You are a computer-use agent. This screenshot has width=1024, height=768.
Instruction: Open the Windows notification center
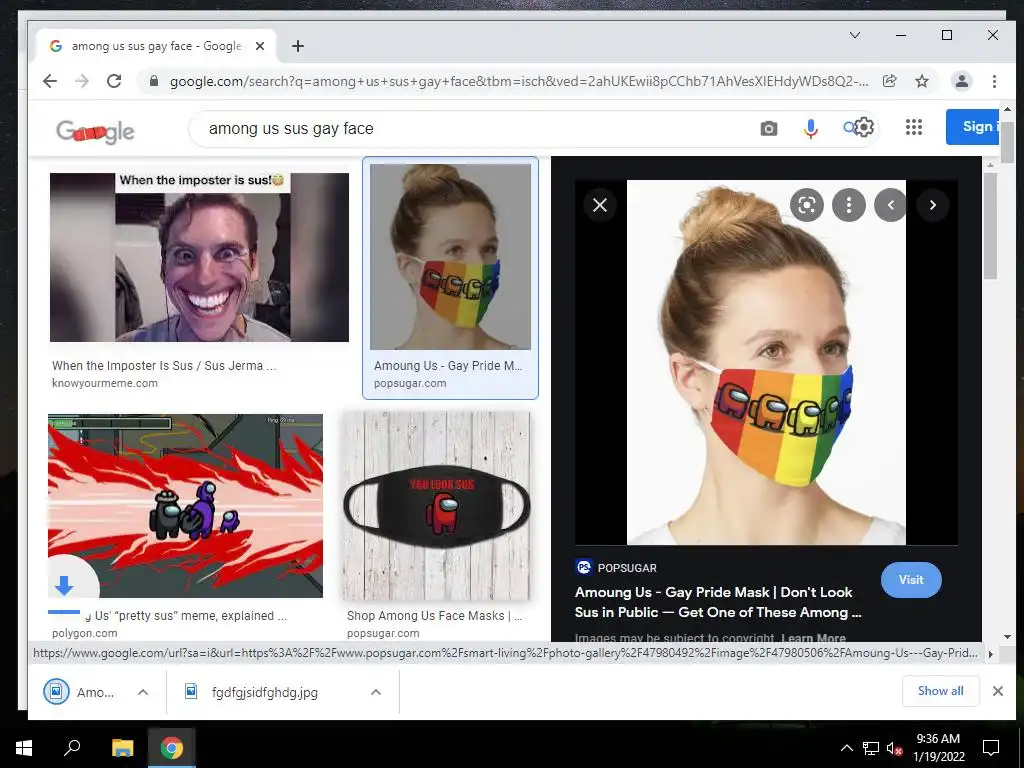(x=991, y=748)
